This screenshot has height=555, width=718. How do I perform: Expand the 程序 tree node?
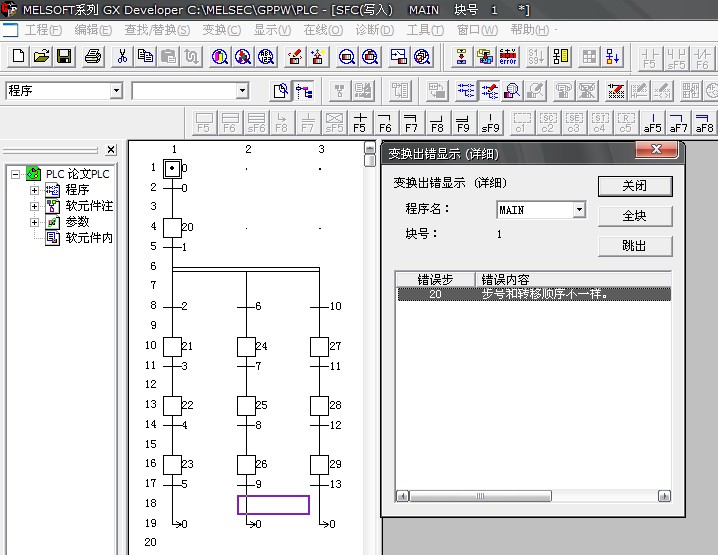pos(35,190)
